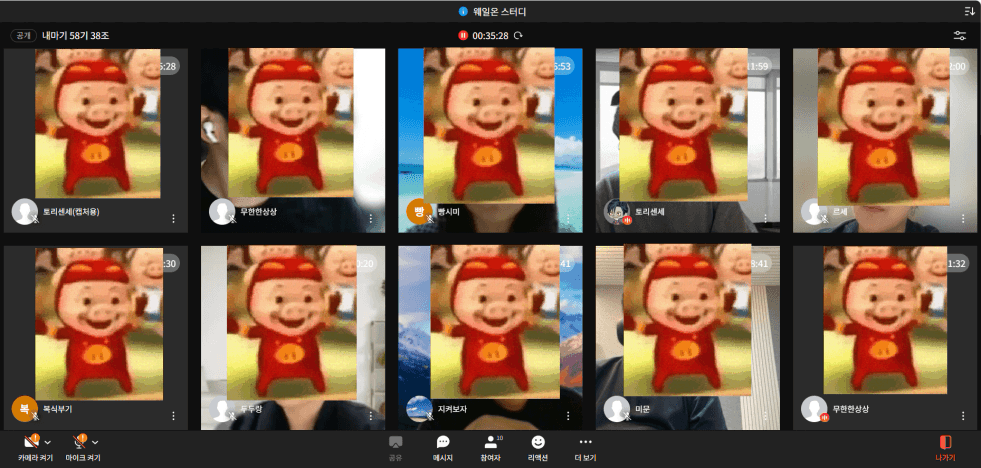Viewport: 981px width, 468px height.
Task: Open three-dot menu on 복식부기 tile
Action: (173, 416)
